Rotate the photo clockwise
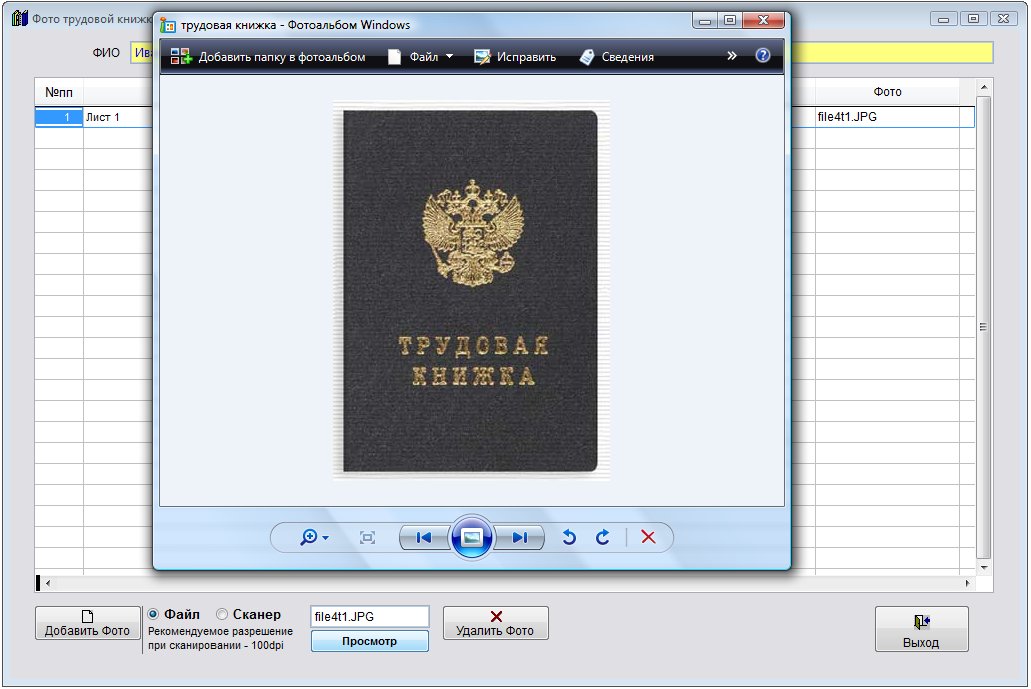This screenshot has height=689, width=1031. [x=602, y=538]
